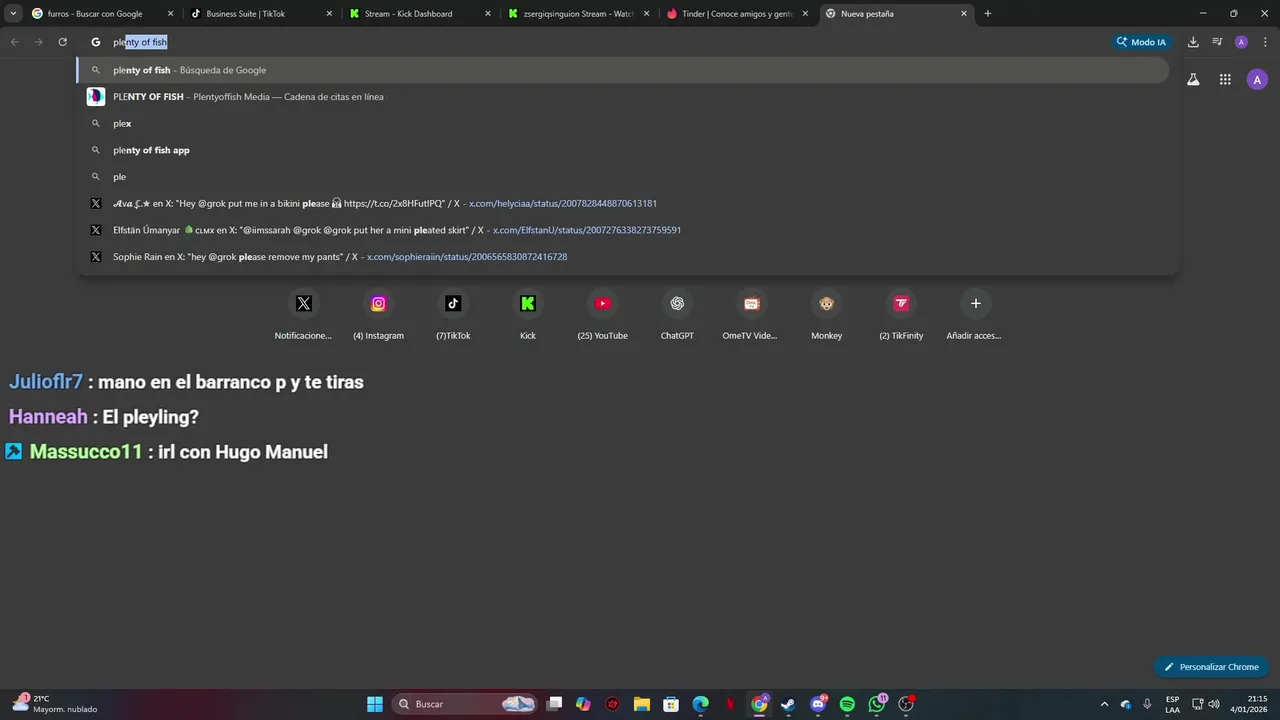Open the X post suggestion by Sophie Rain
This screenshot has height=720, width=1280.
(622, 257)
